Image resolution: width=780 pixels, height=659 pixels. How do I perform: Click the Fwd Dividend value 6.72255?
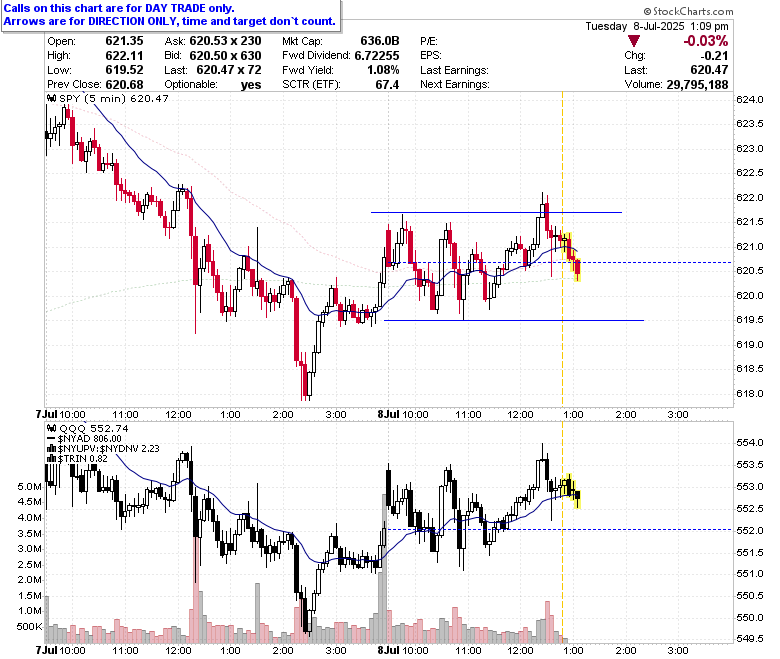pos(377,55)
